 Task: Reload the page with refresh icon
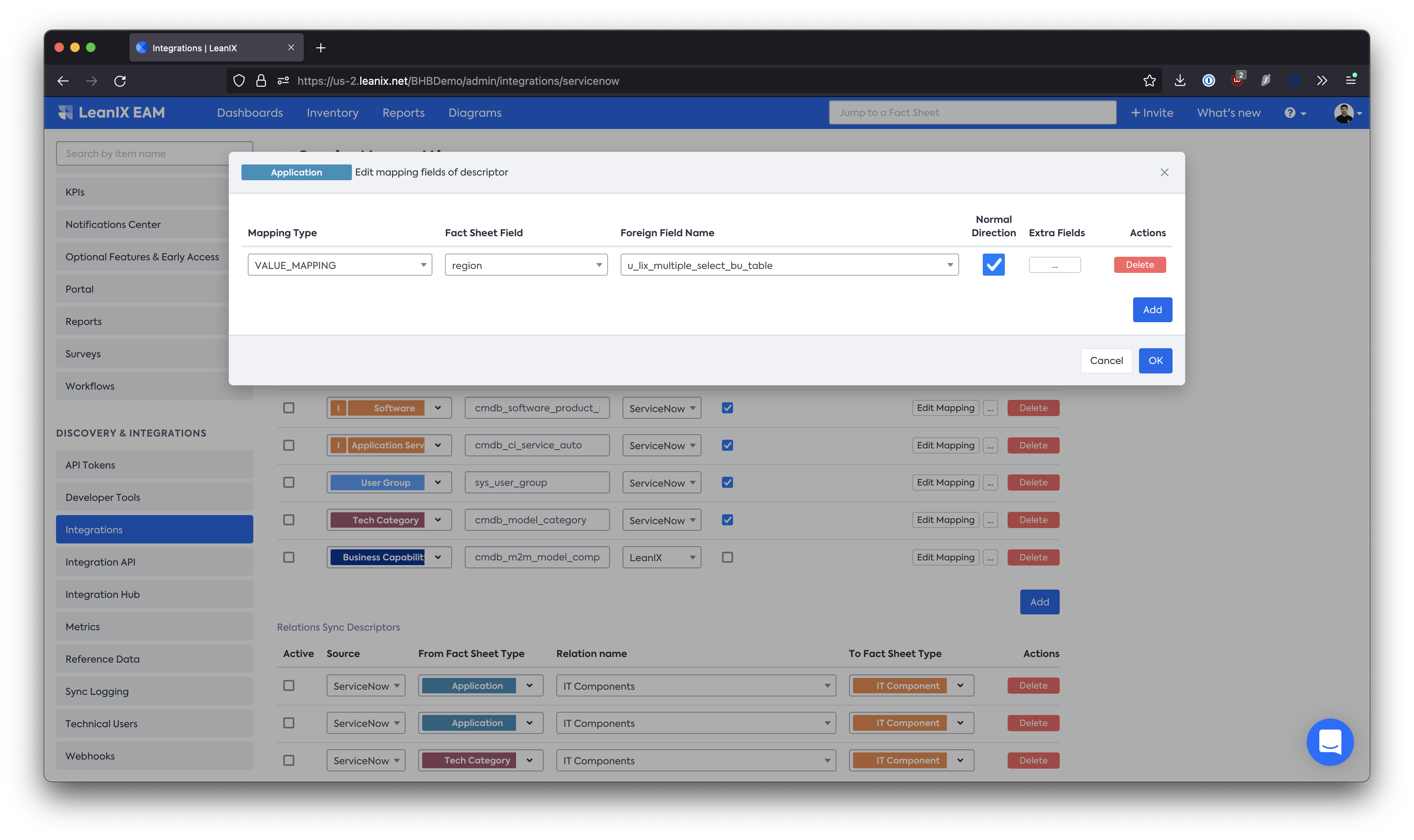[120, 81]
